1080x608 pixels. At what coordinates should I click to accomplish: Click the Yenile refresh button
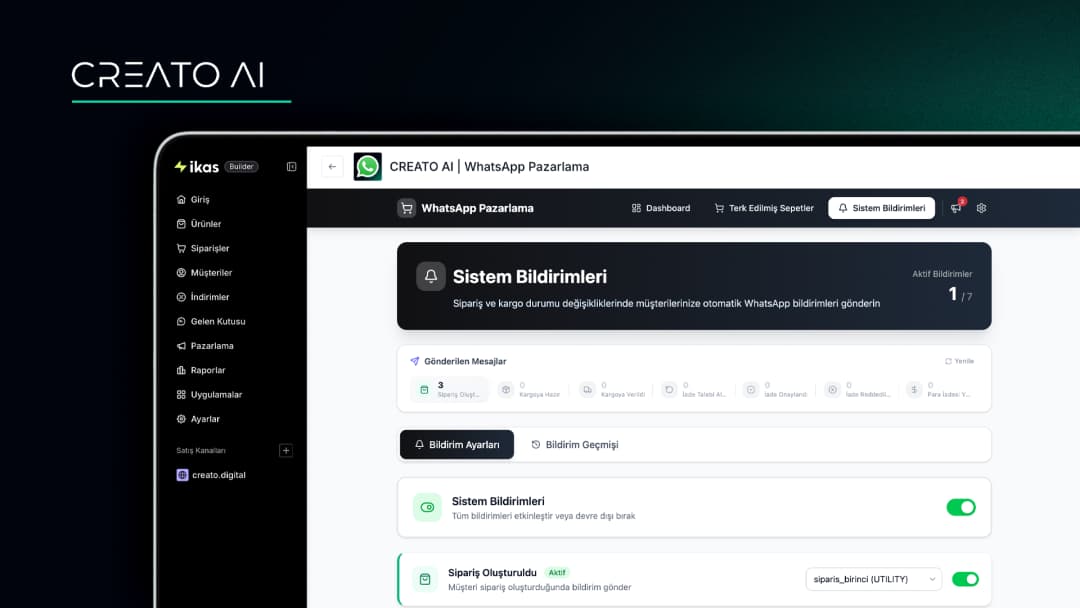pos(959,361)
